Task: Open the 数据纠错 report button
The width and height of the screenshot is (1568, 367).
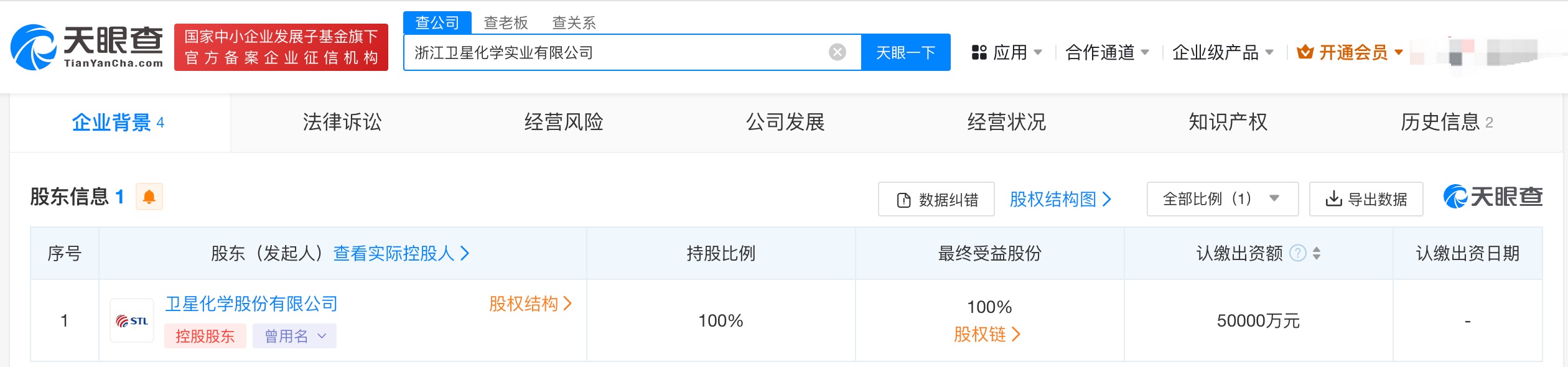Action: 936,200
